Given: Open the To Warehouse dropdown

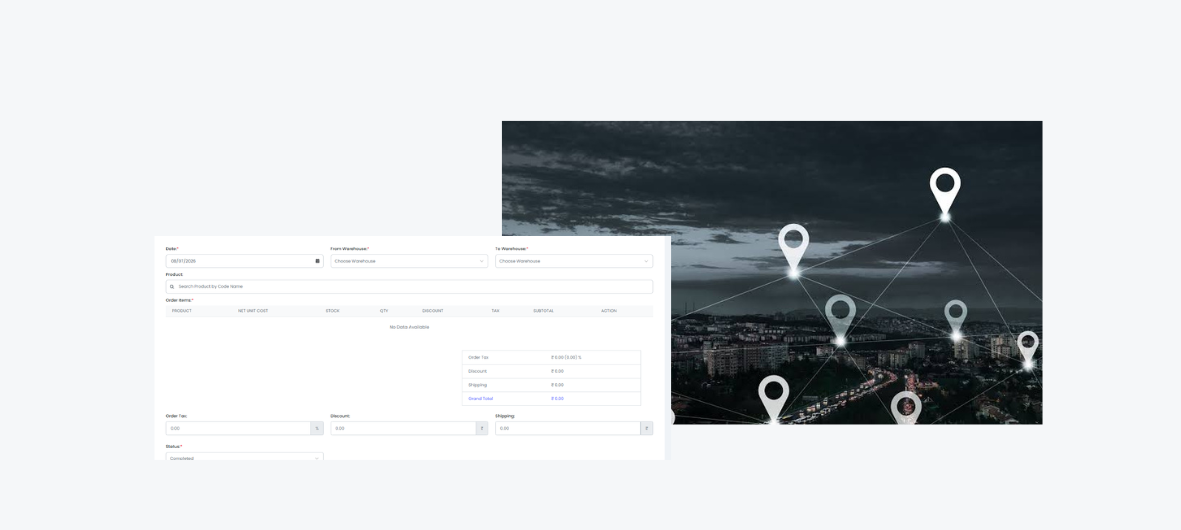Looking at the screenshot, I should (574, 261).
